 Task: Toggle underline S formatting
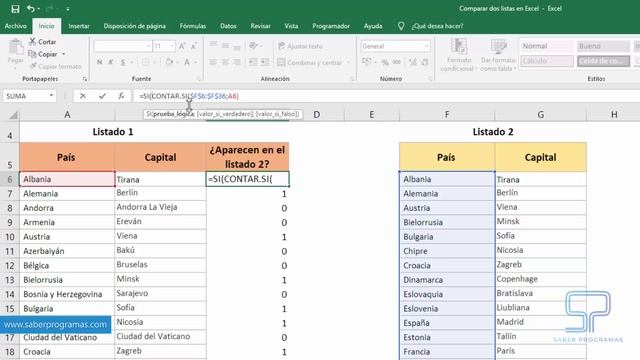[x=123, y=62]
